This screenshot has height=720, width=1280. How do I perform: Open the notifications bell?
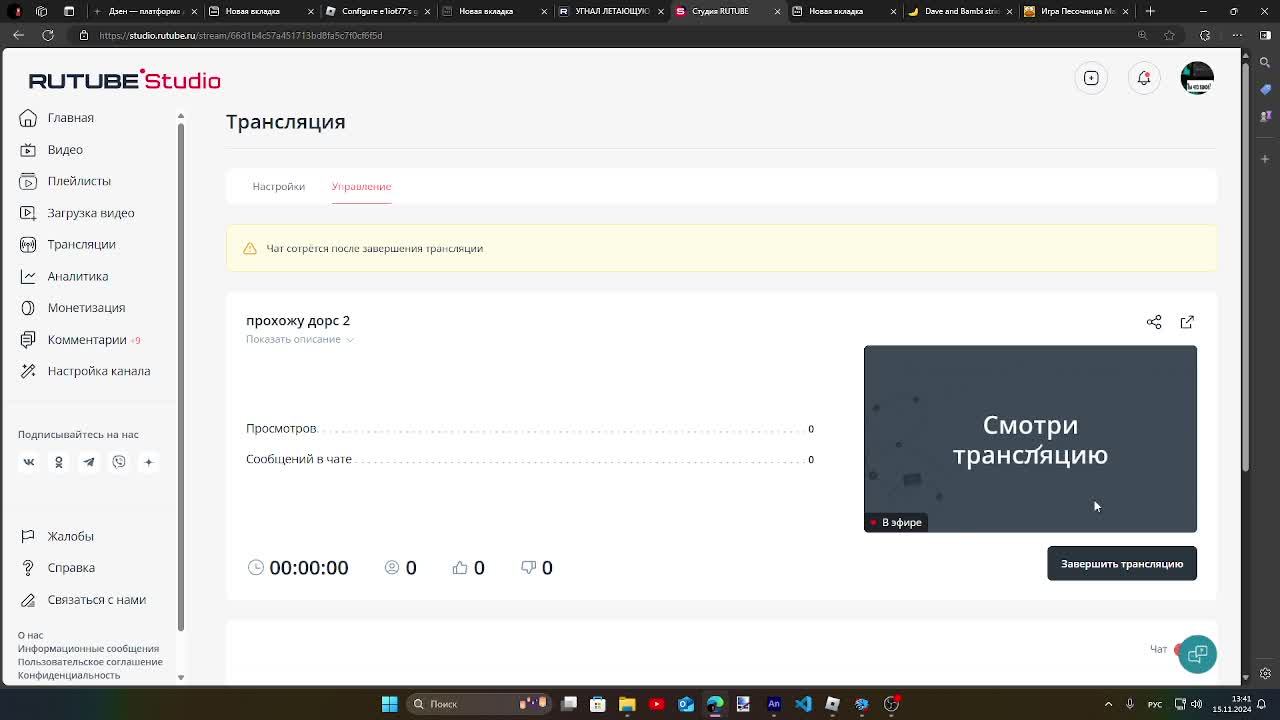[1144, 78]
